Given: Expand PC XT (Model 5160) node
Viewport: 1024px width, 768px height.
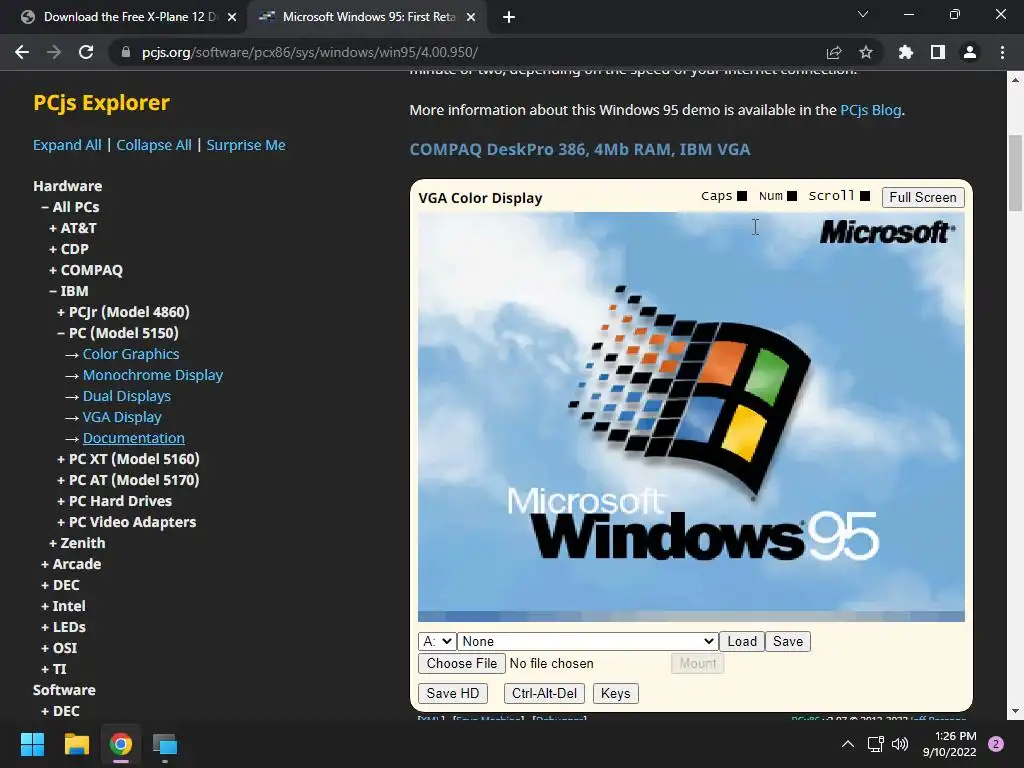Looking at the screenshot, I should coord(128,459).
